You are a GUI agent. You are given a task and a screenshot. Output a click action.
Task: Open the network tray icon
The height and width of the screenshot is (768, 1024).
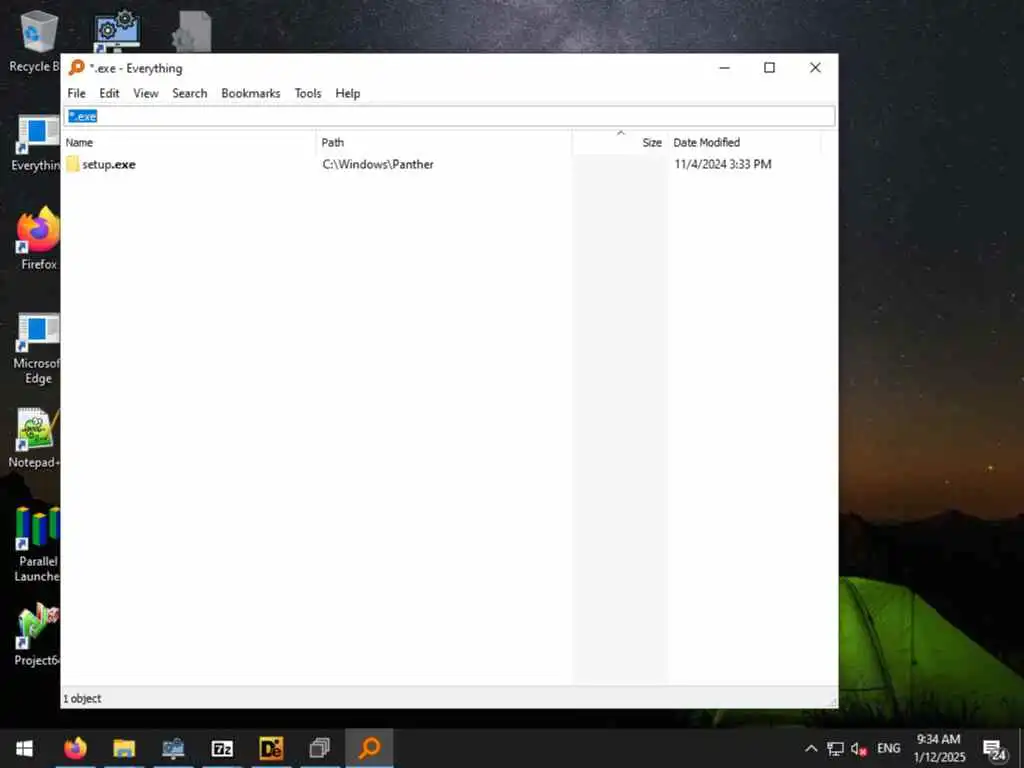pyautogui.click(x=835, y=748)
